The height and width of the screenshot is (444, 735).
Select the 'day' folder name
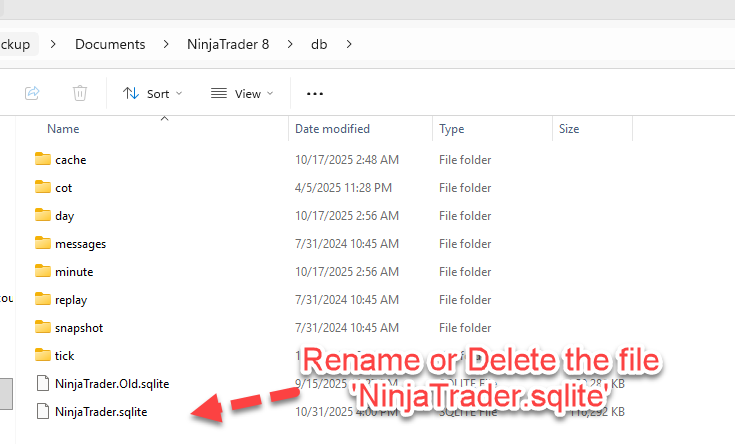[x=65, y=216]
